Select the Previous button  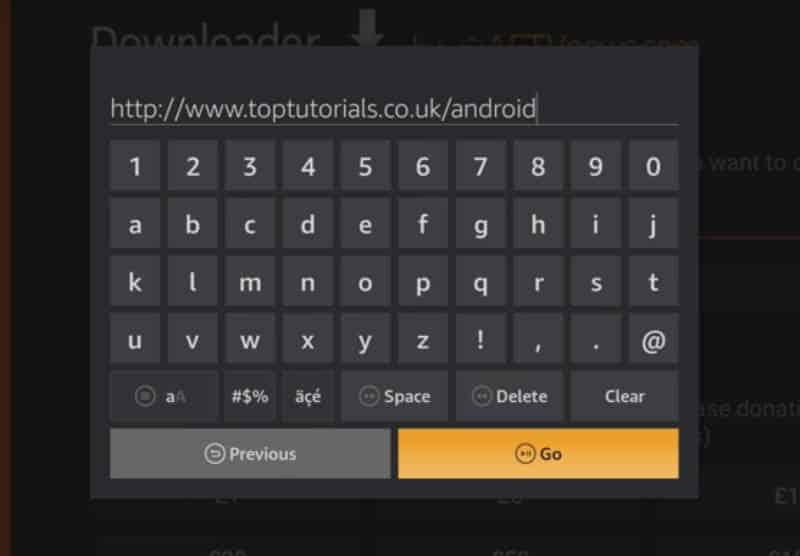[250, 453]
